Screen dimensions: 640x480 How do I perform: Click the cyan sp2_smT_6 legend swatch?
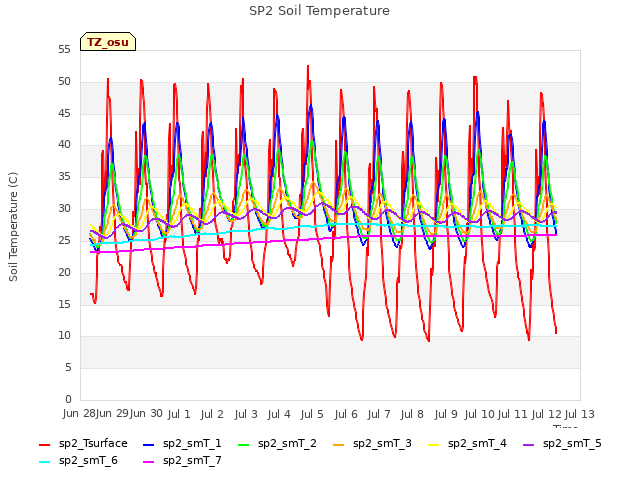point(44,462)
